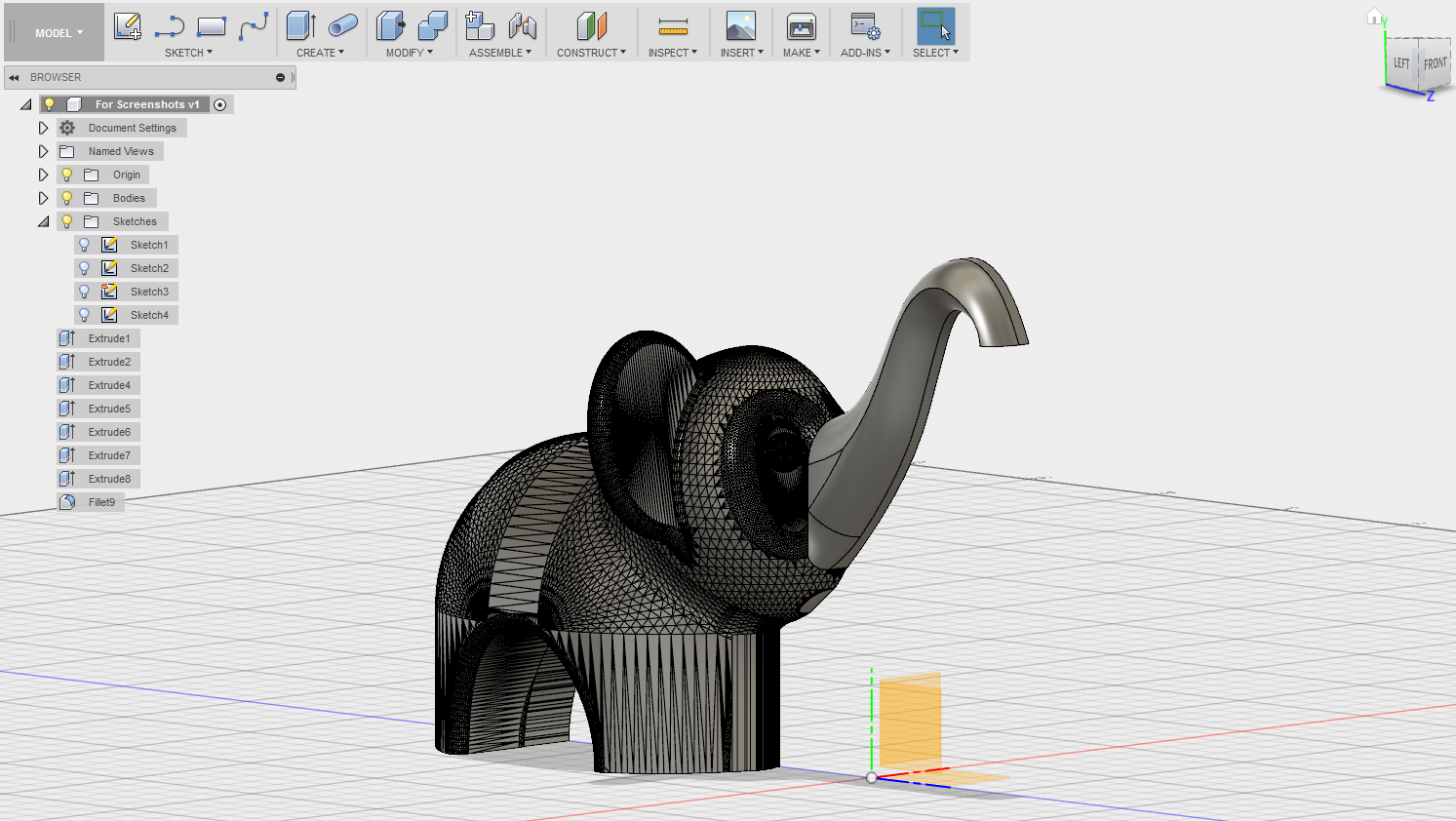The width and height of the screenshot is (1456, 821).
Task: Click the Sketch1 sketch icon
Action: coord(109,245)
